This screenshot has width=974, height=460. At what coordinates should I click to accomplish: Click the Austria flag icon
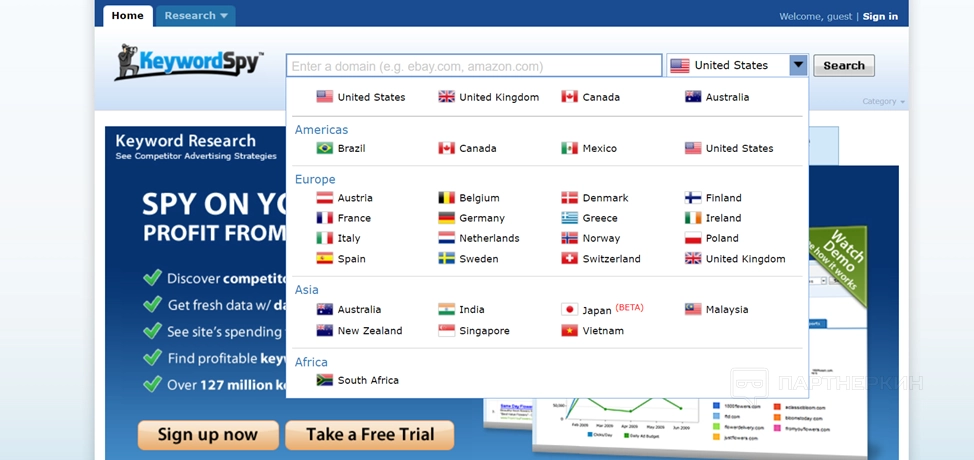(x=325, y=198)
